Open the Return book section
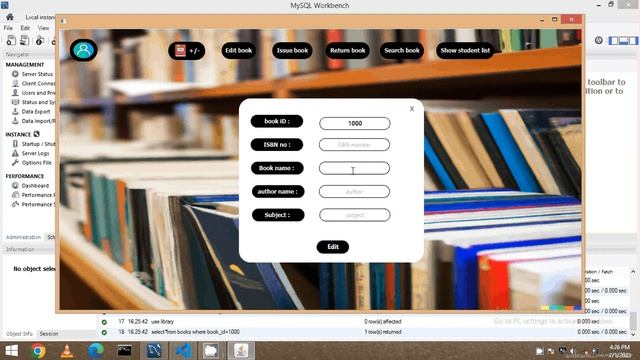Screen dimensions: 640x360 pos(347,51)
